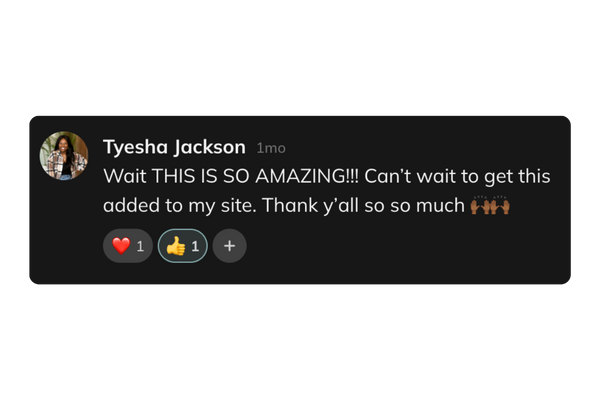Remove your thumbs up from the comment
Image resolution: width=600 pixels, height=400 pixels.
183,246
